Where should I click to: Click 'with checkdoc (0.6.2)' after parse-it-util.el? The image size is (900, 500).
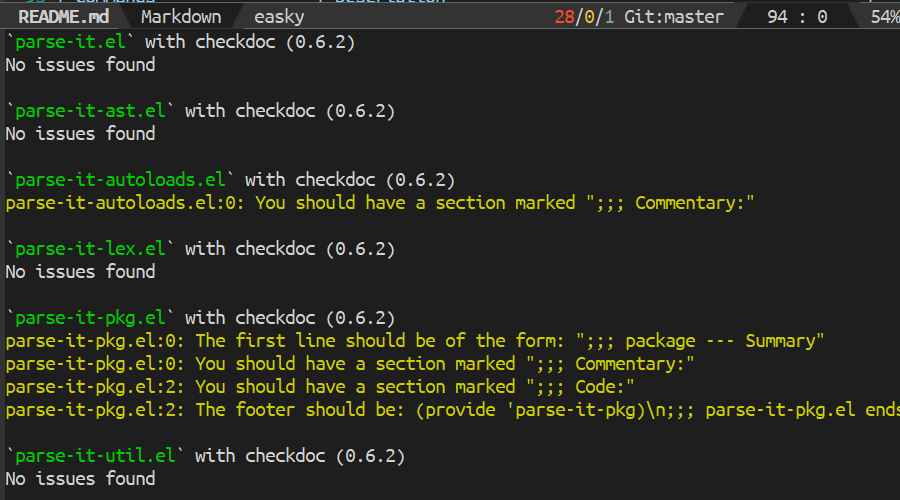[300, 455]
